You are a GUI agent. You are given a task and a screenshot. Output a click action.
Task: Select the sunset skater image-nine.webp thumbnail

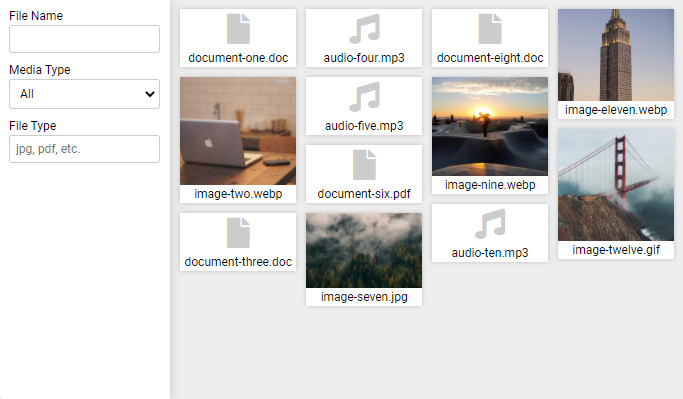(x=490, y=126)
